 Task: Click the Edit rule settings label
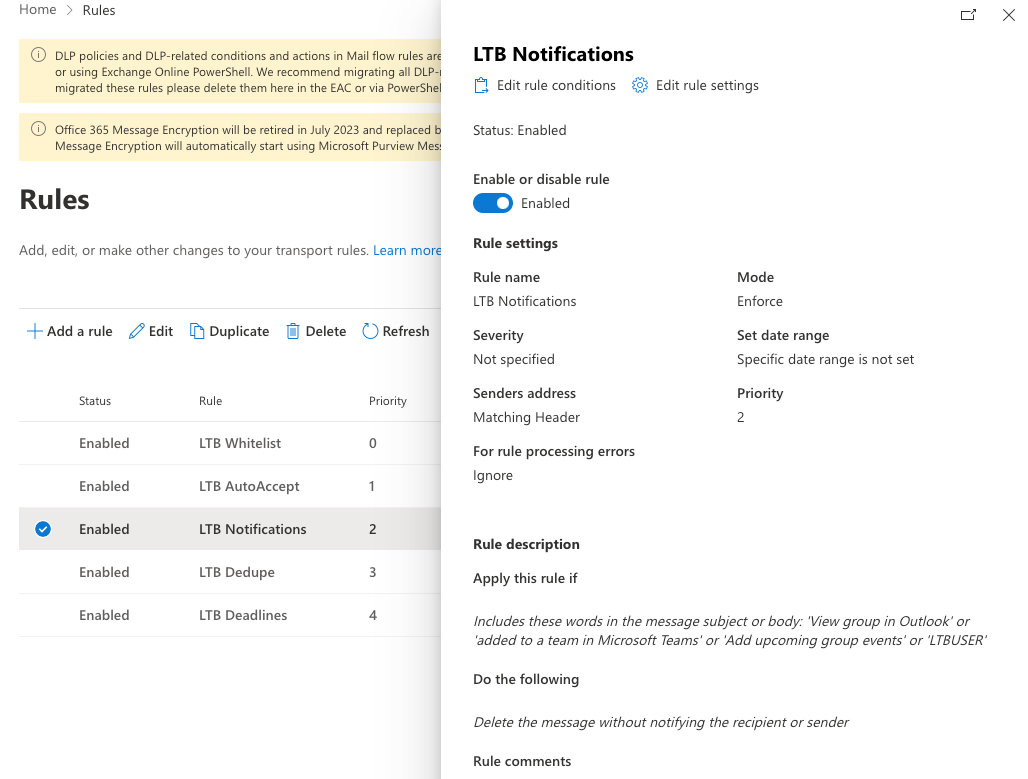click(x=707, y=85)
